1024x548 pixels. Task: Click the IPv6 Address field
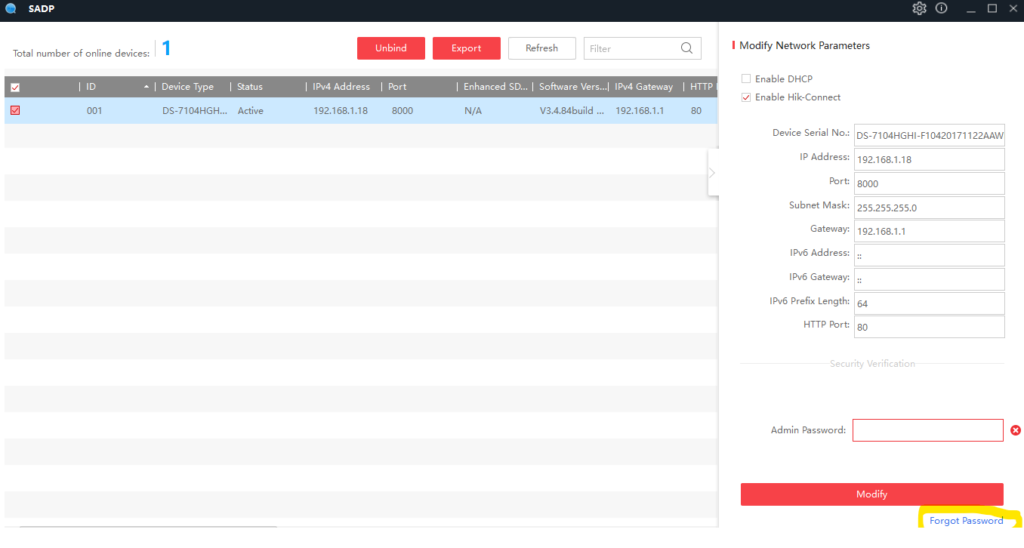(x=929, y=255)
